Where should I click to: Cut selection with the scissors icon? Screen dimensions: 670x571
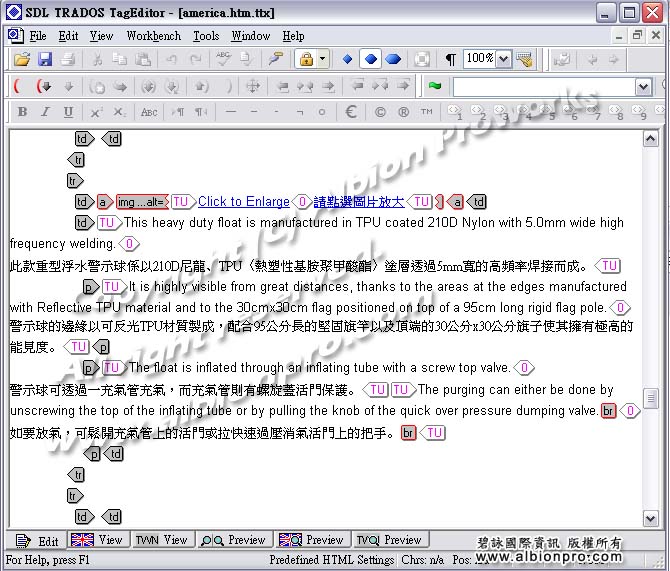(x=97, y=59)
